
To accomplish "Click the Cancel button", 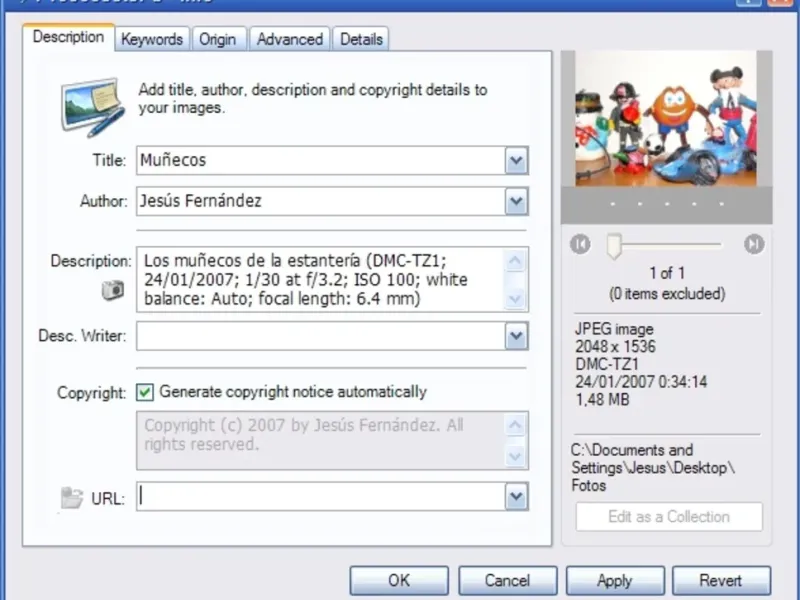I will tap(507, 581).
